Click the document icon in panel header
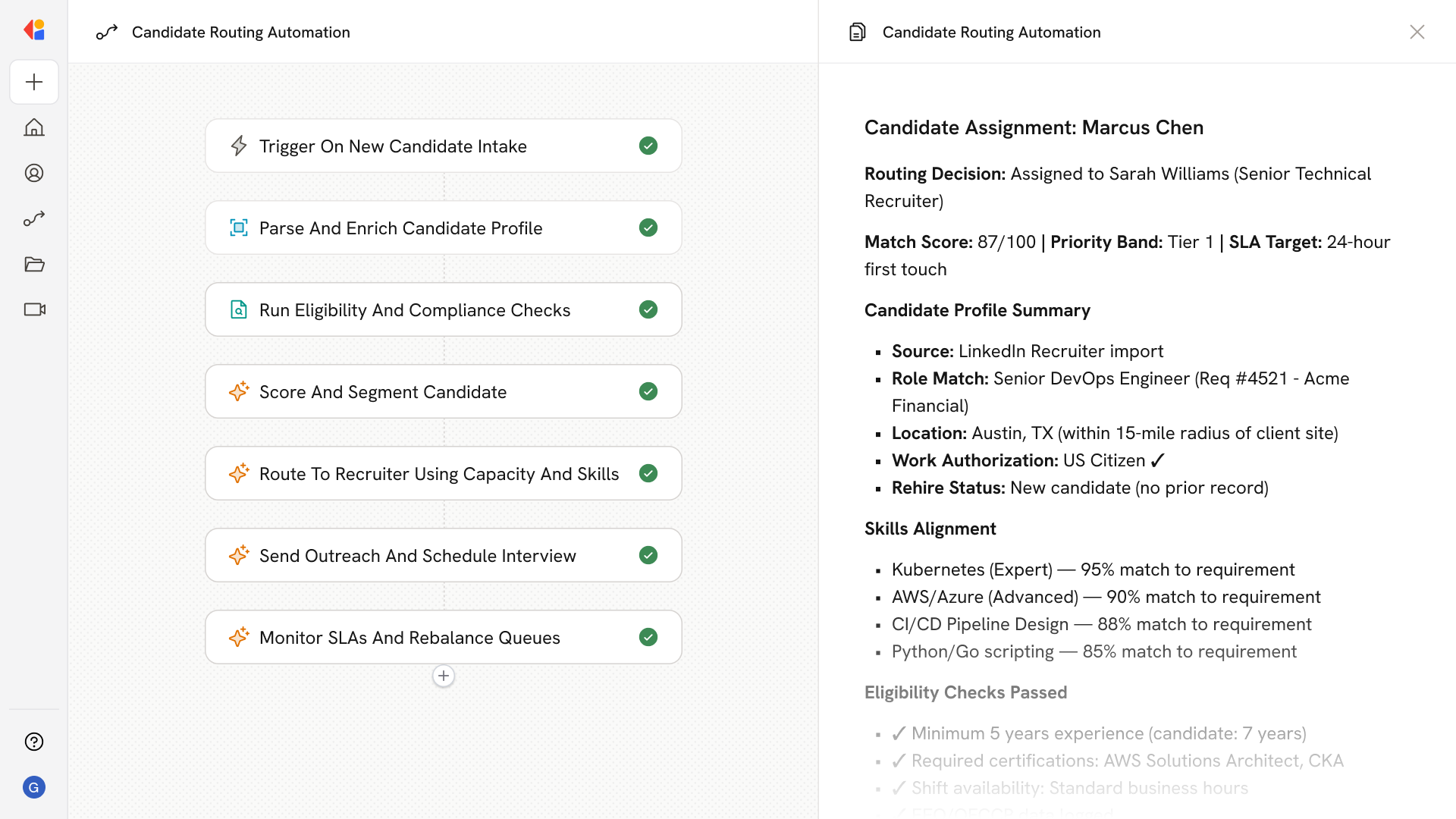Screen dimensions: 1456x819 tap(858, 32)
